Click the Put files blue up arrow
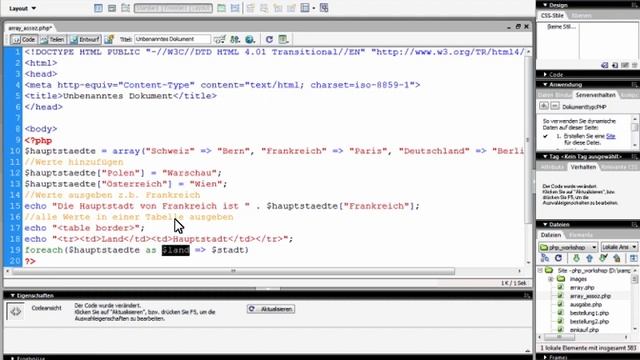The width and height of the screenshot is (640, 360). (x=589, y=258)
